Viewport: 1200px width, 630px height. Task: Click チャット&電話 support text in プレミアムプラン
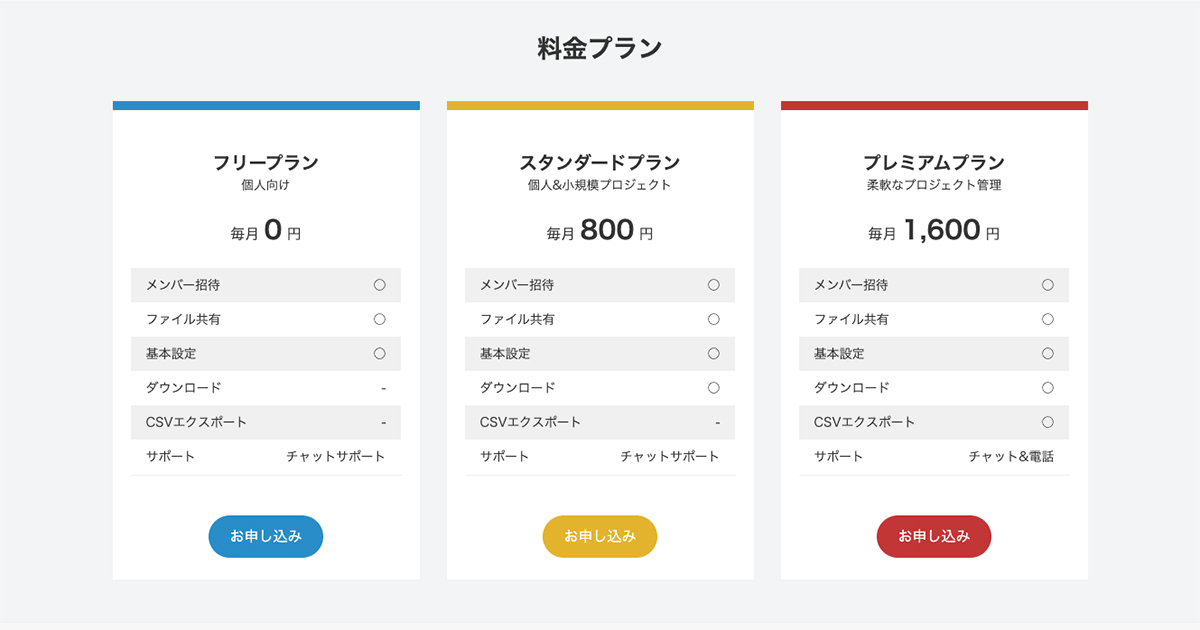pyautogui.click(x=1011, y=456)
